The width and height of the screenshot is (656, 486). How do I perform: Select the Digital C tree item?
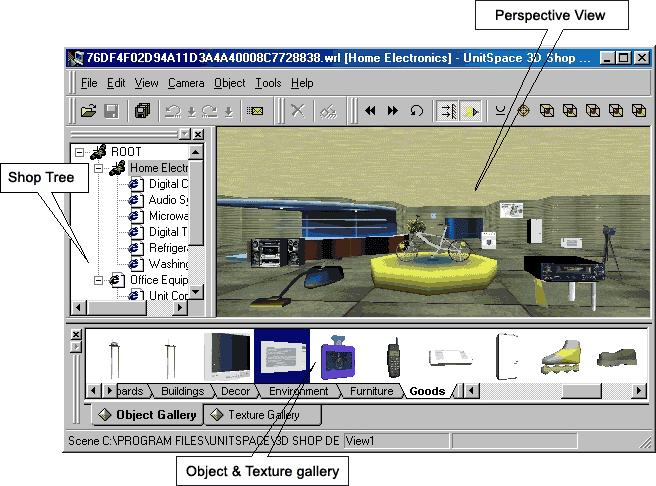coord(168,184)
